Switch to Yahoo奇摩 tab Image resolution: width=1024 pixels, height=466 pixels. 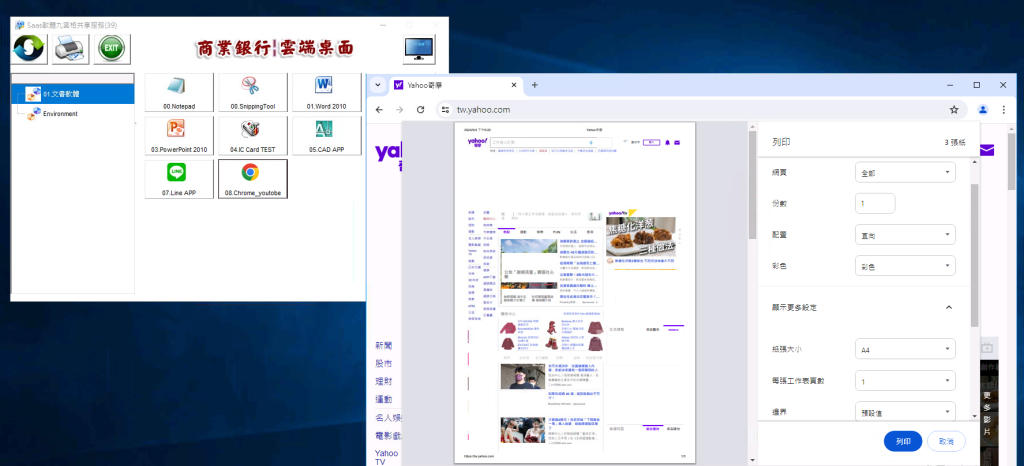coord(456,85)
